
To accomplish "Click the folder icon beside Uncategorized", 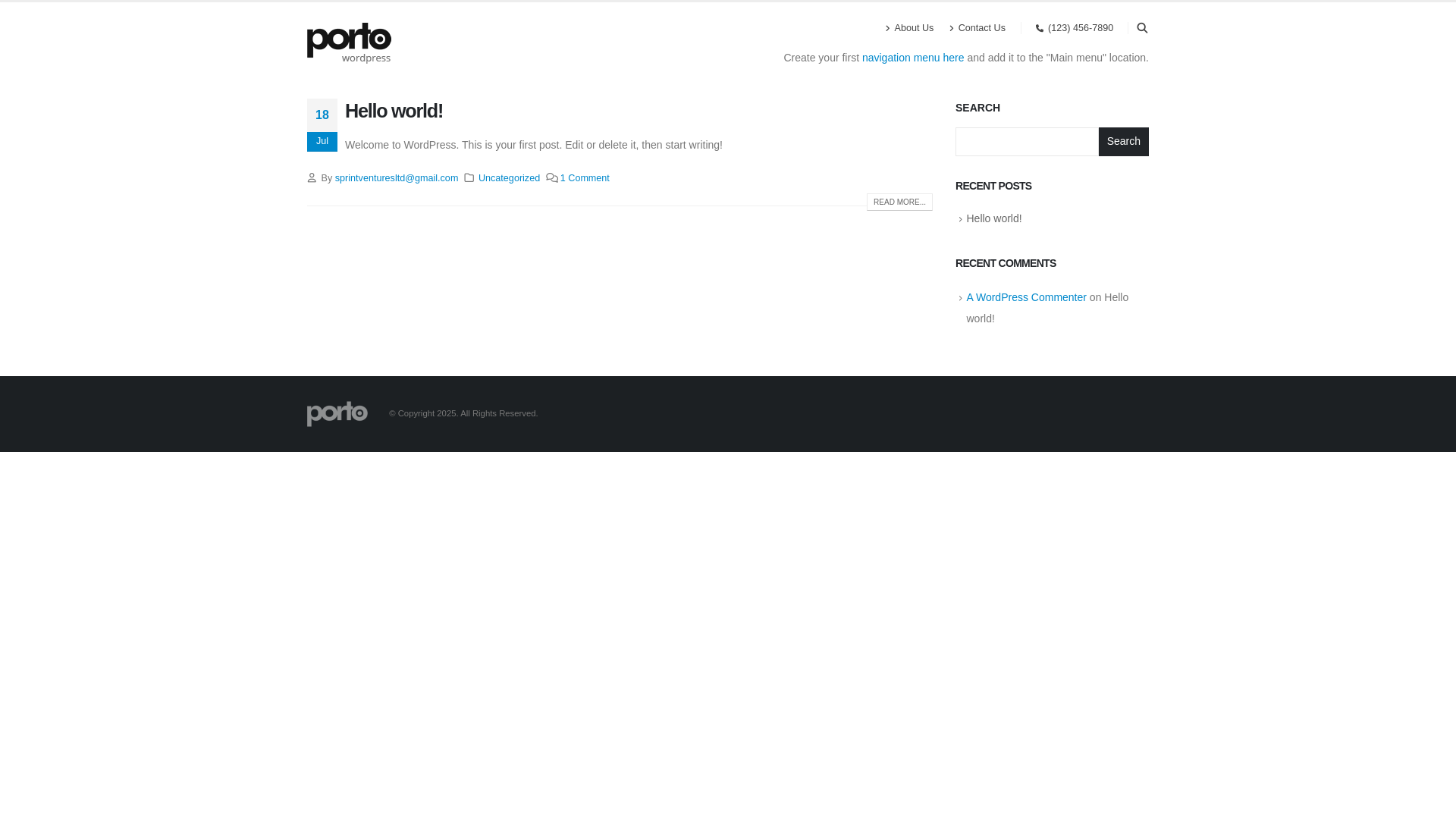I will point(469,177).
